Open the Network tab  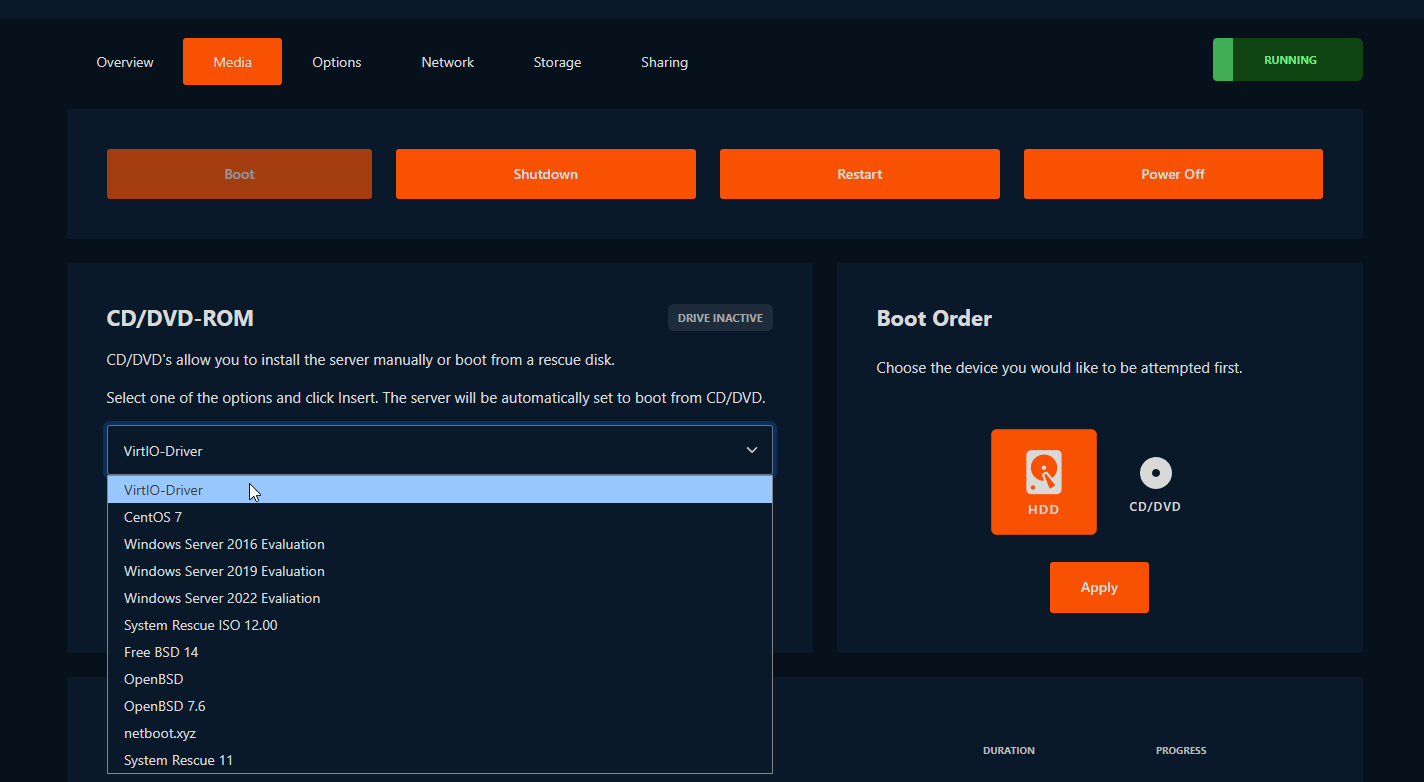click(447, 62)
